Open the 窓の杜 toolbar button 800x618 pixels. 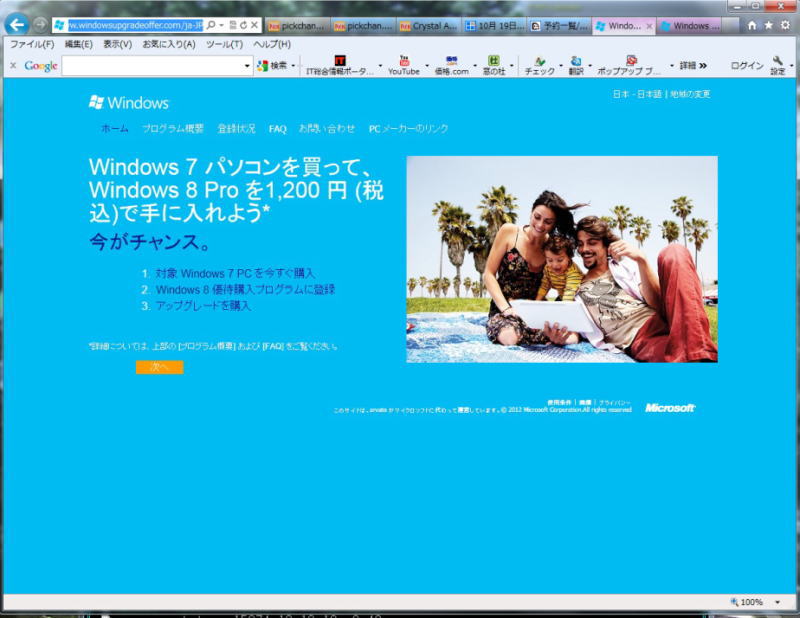[494, 66]
